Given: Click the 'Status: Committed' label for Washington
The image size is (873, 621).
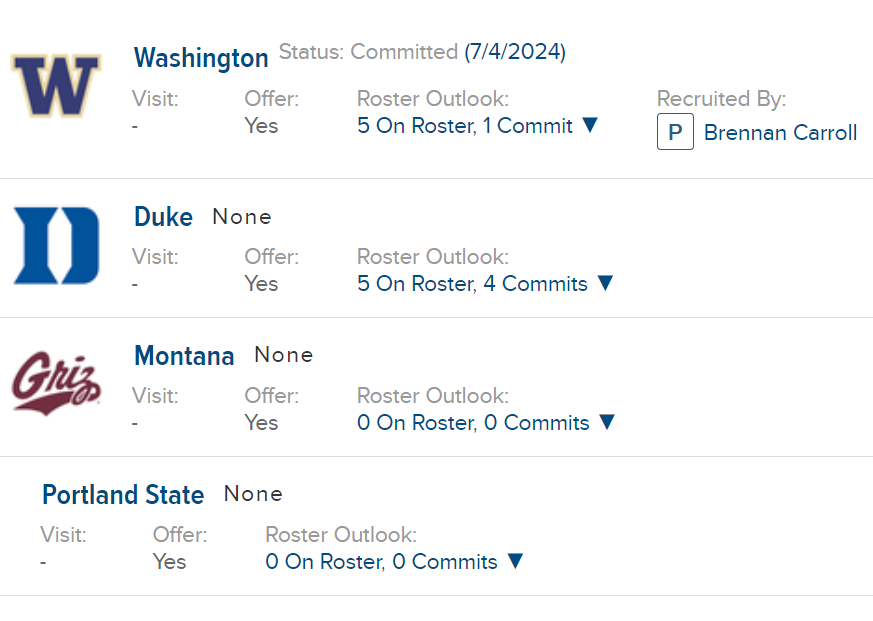Looking at the screenshot, I should tap(367, 52).
